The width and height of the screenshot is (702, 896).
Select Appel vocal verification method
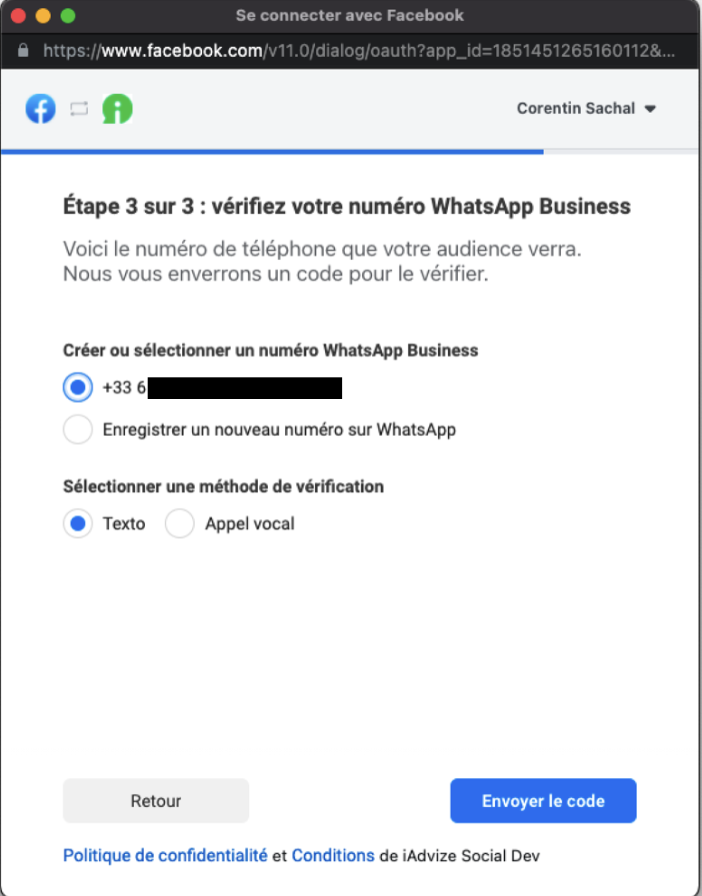[x=180, y=523]
